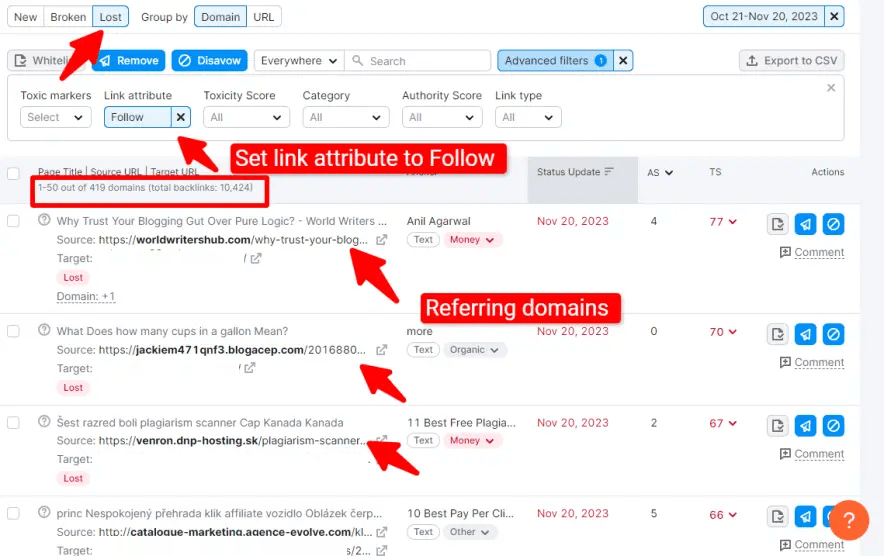Viewport: 884px width, 556px height.
Task: Clear the Oct 21-Nov 20 date range
Action: [835, 16]
